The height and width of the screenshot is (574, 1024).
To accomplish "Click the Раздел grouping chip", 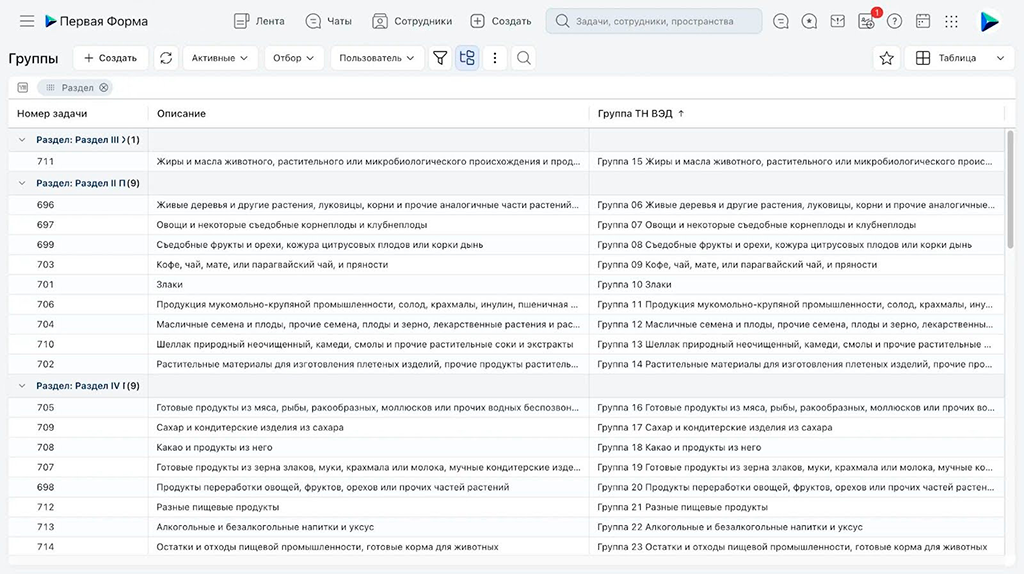I will point(74,88).
